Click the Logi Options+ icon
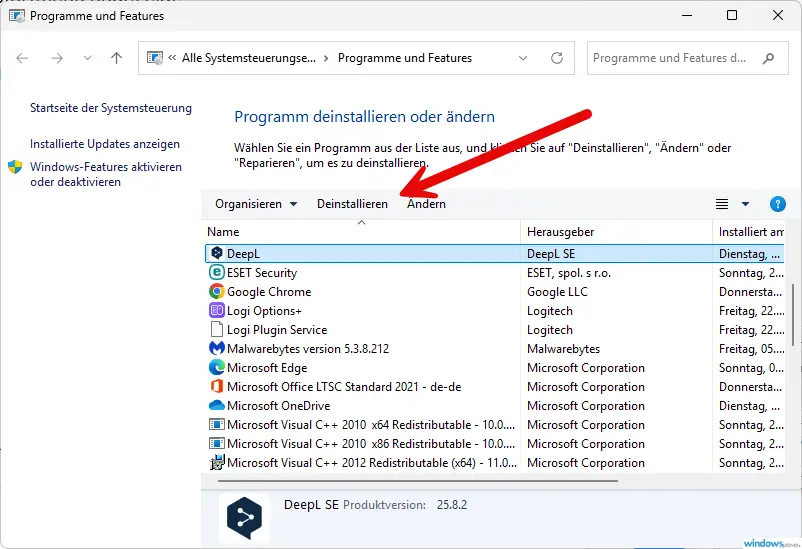The width and height of the screenshot is (802, 549). [x=217, y=310]
